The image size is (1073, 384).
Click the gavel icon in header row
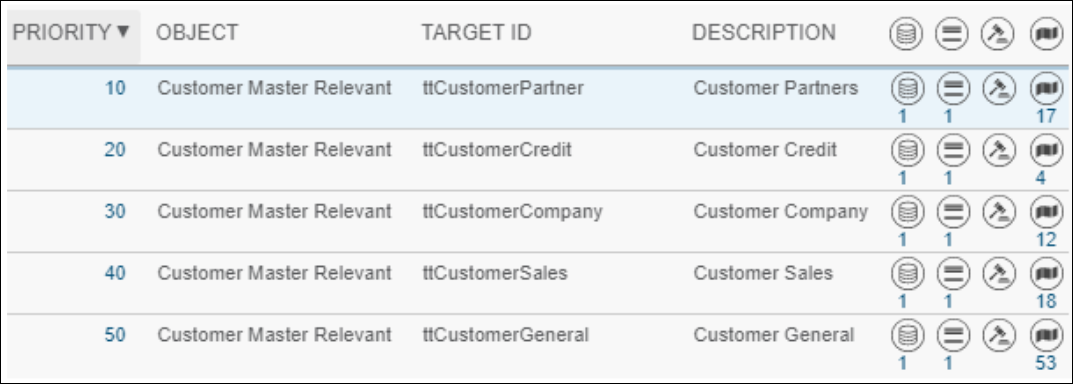pos(998,34)
